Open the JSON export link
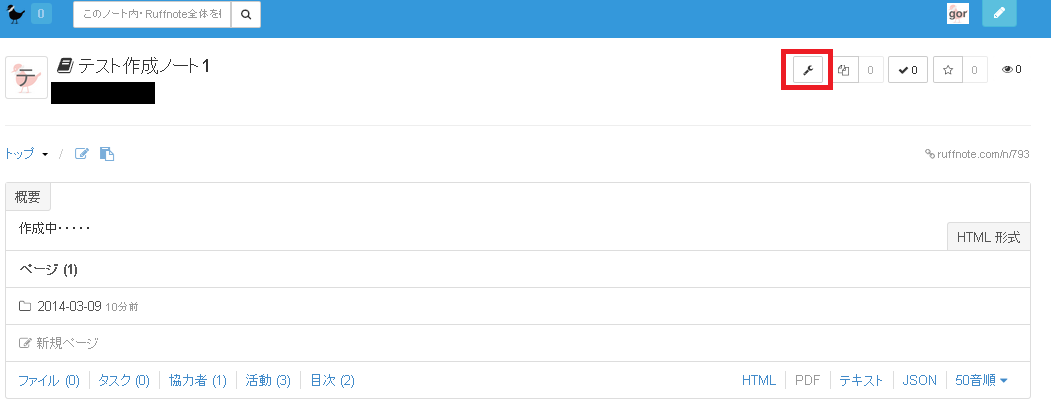 click(x=919, y=380)
